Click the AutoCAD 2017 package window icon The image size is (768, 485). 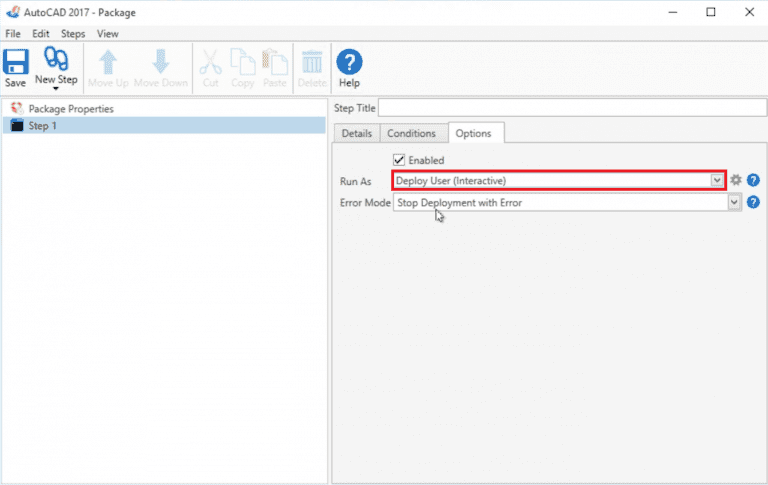point(13,12)
